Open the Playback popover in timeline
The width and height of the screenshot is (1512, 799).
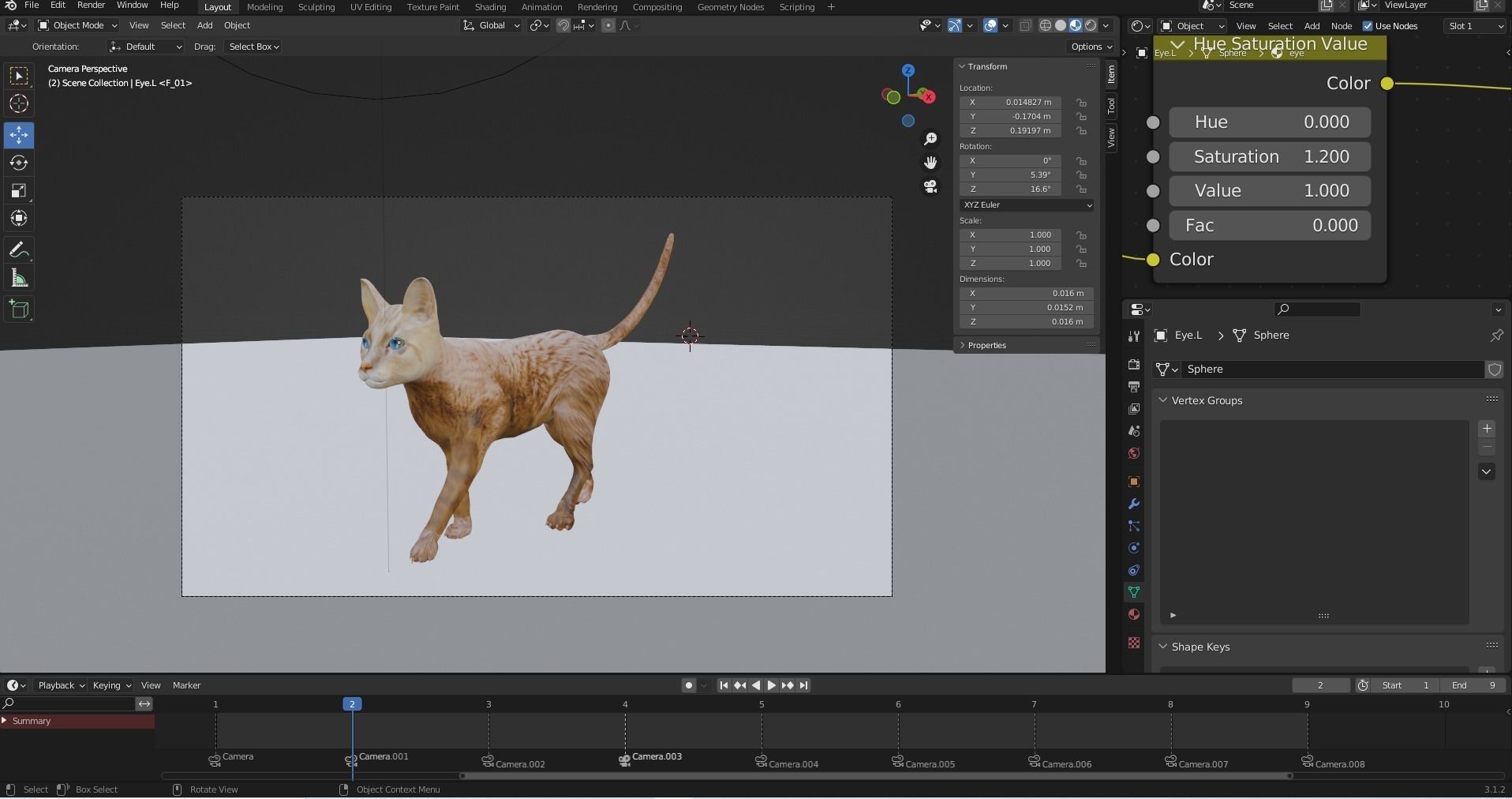tap(62, 685)
